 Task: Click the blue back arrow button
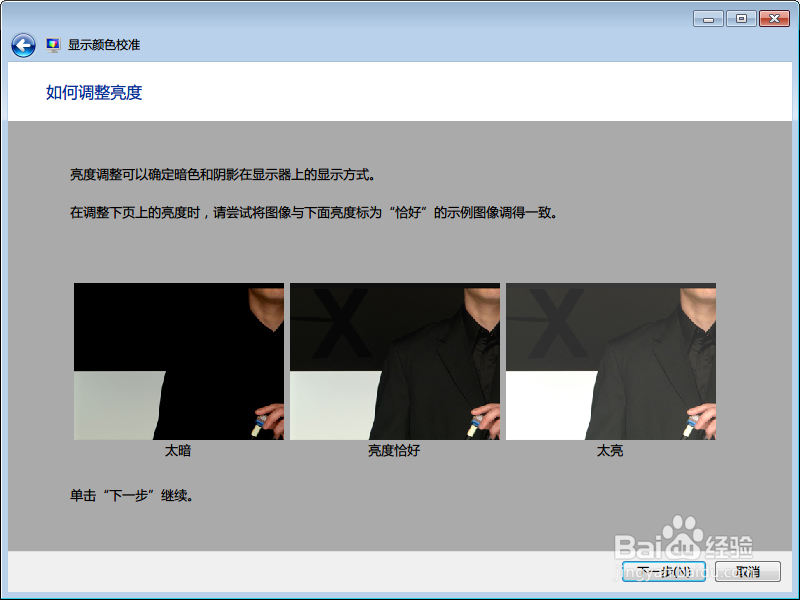[x=21, y=43]
